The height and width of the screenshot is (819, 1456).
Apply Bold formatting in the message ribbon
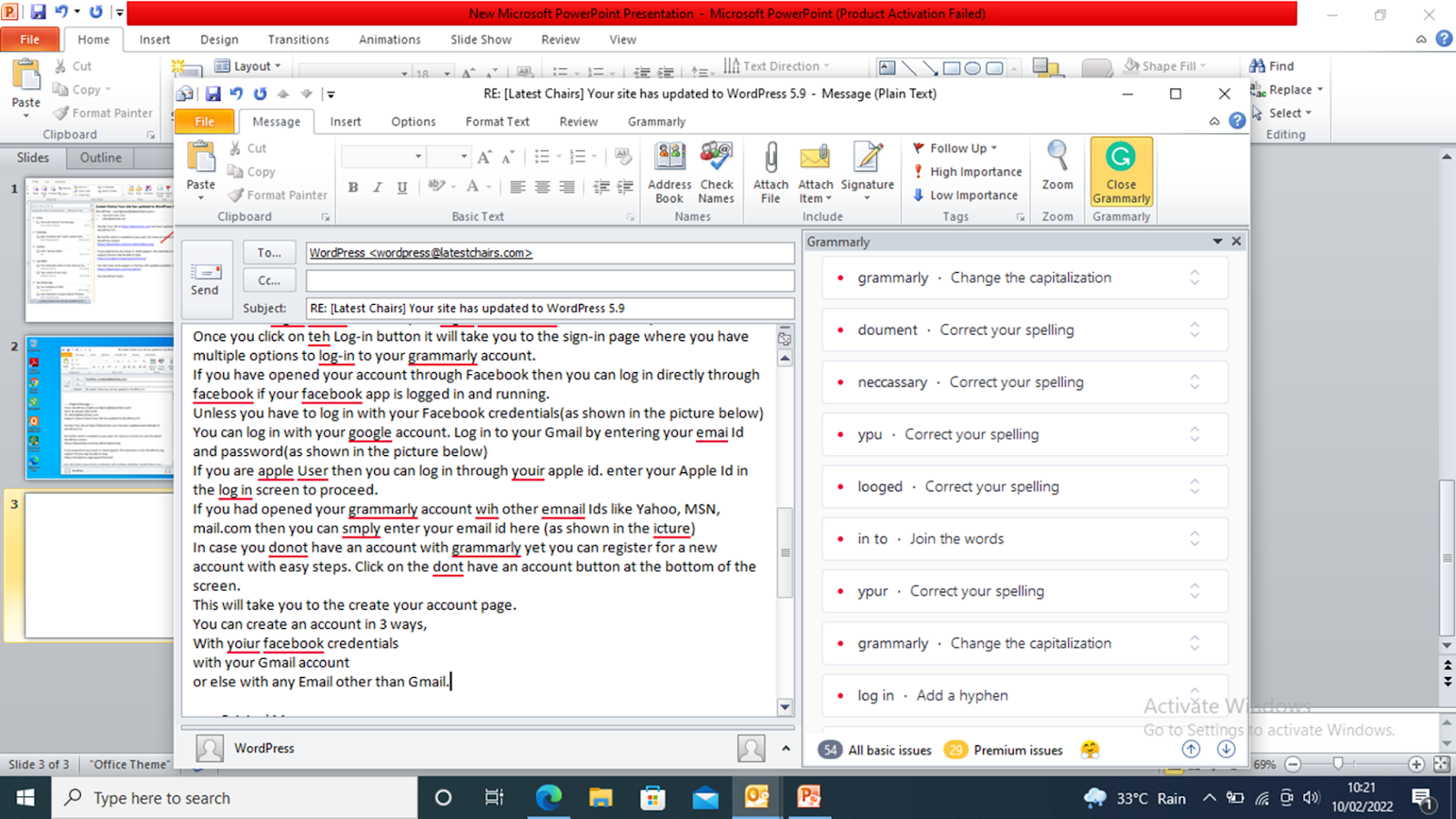click(x=353, y=187)
